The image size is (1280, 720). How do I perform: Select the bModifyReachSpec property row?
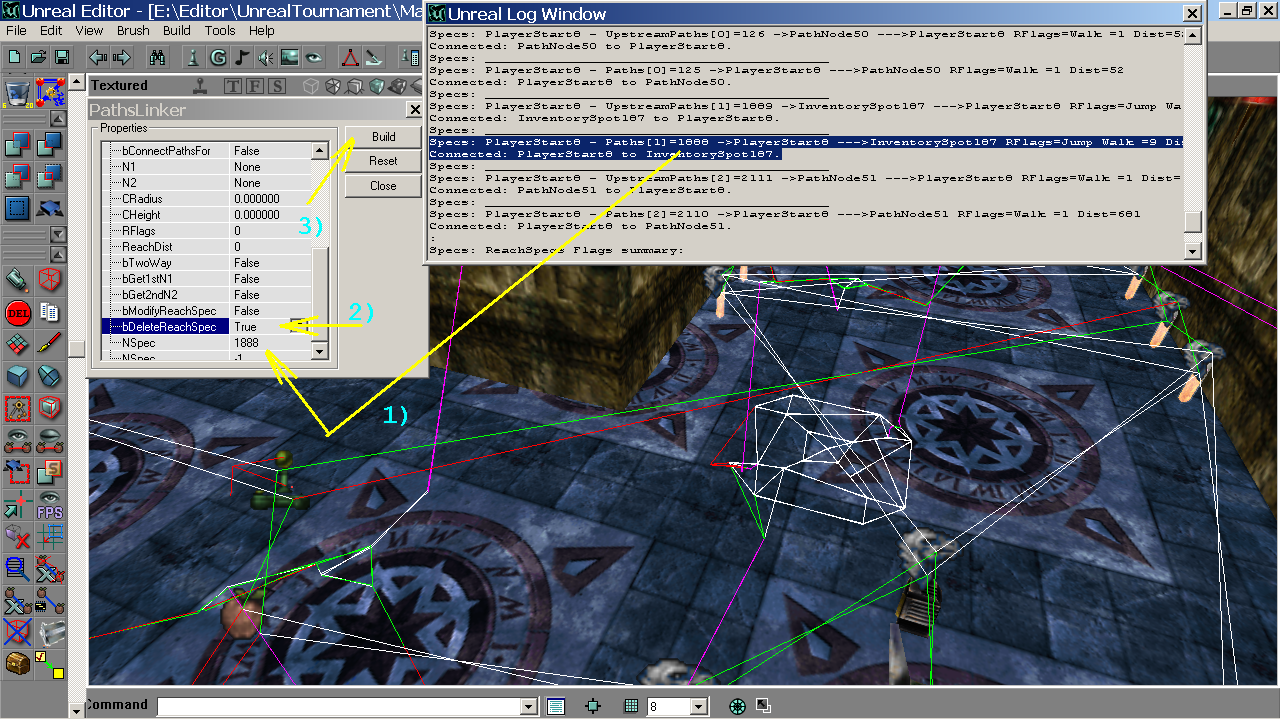[206, 311]
